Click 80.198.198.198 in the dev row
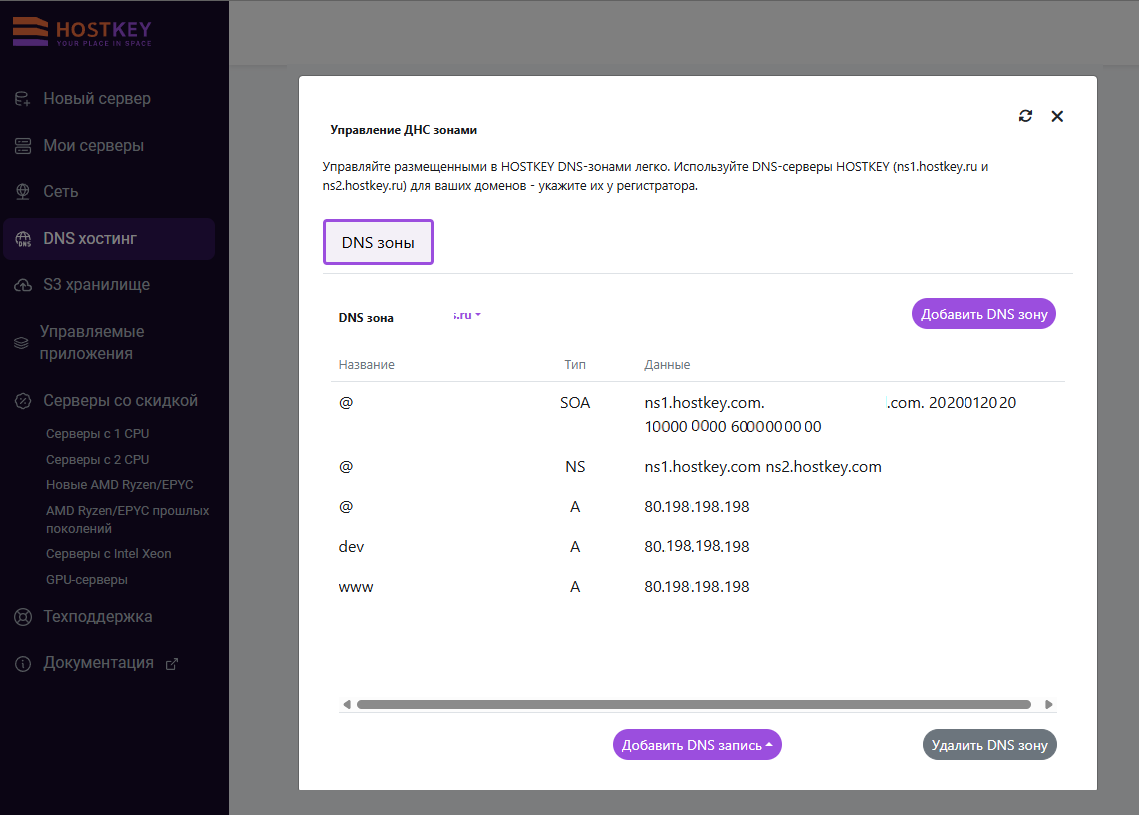This screenshot has height=815, width=1139. [x=697, y=546]
